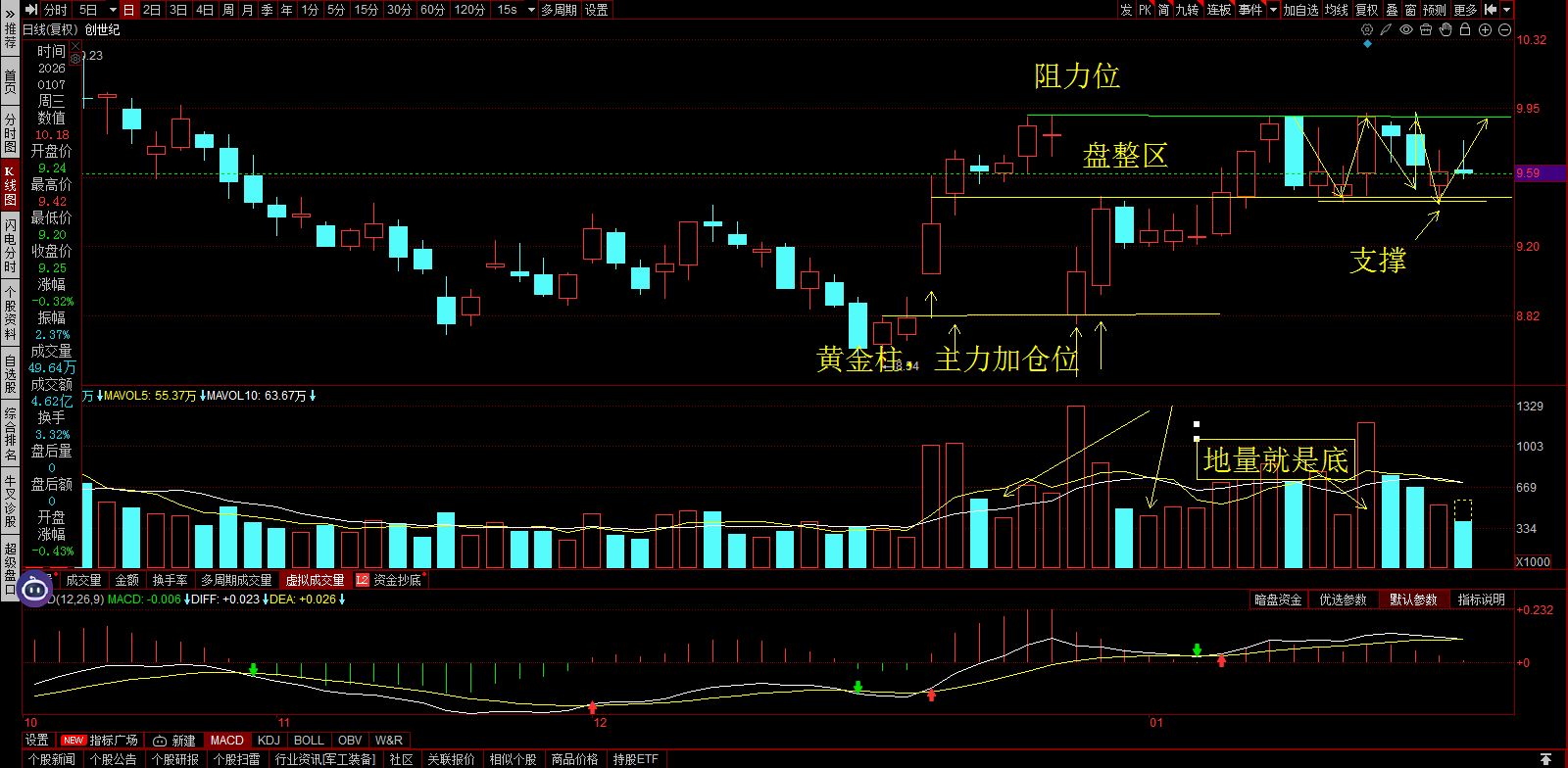Viewport: 1568px width, 768px height.
Task: Open 个股公告 bottom tab
Action: [x=113, y=759]
